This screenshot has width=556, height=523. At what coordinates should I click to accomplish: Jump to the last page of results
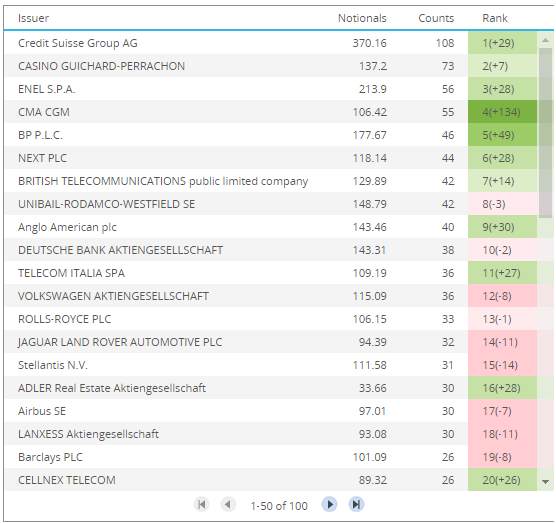click(356, 504)
